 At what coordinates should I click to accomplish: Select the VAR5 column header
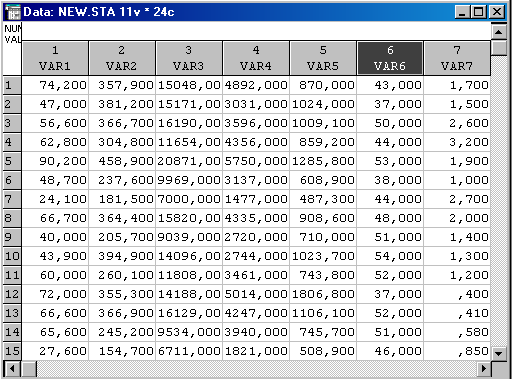323,58
